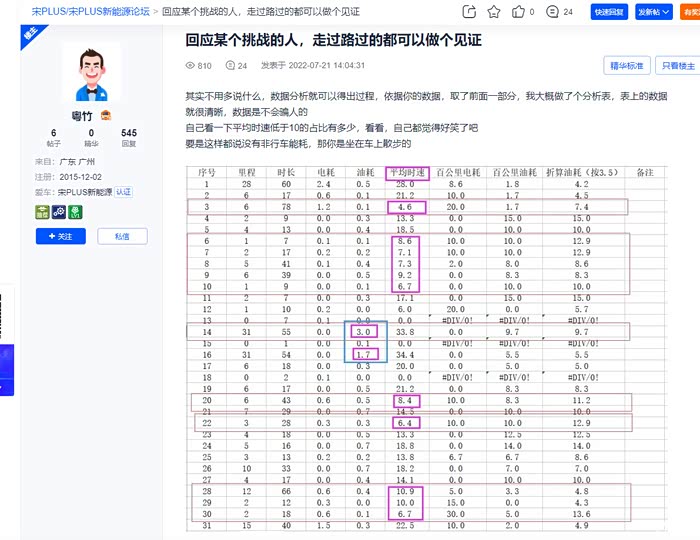This screenshot has height=540, width=700.
Task: Click the 注册: 2015-12-02 registration date text
Action: pos(68,177)
